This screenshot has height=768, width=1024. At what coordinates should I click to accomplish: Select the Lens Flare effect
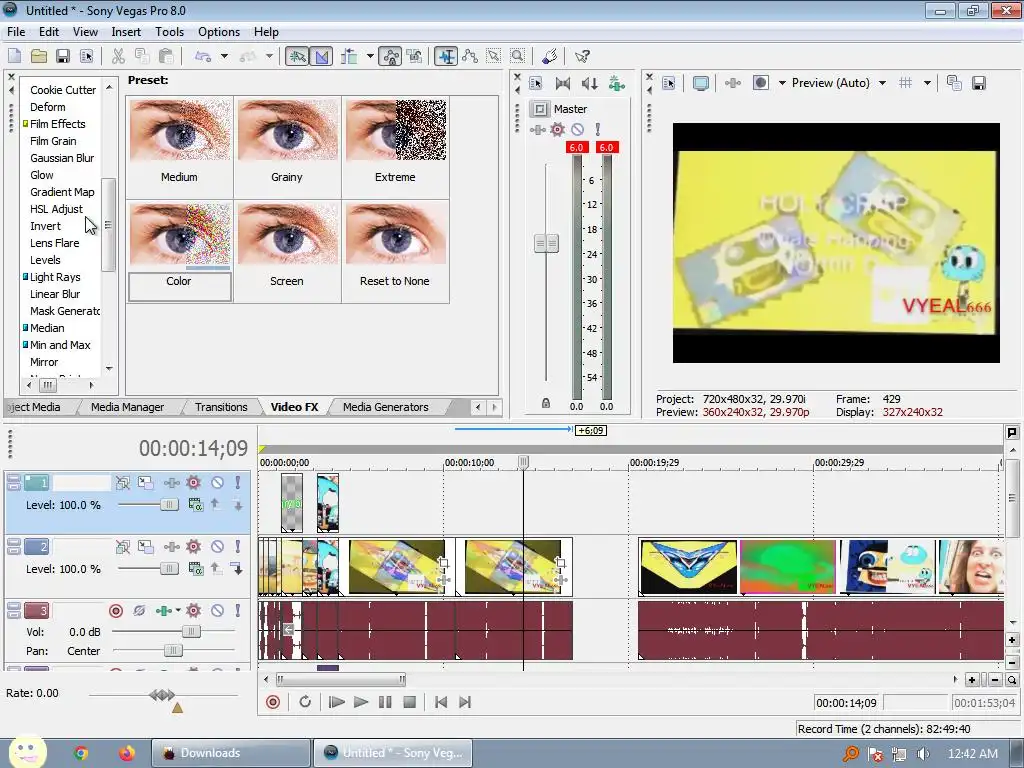54,242
